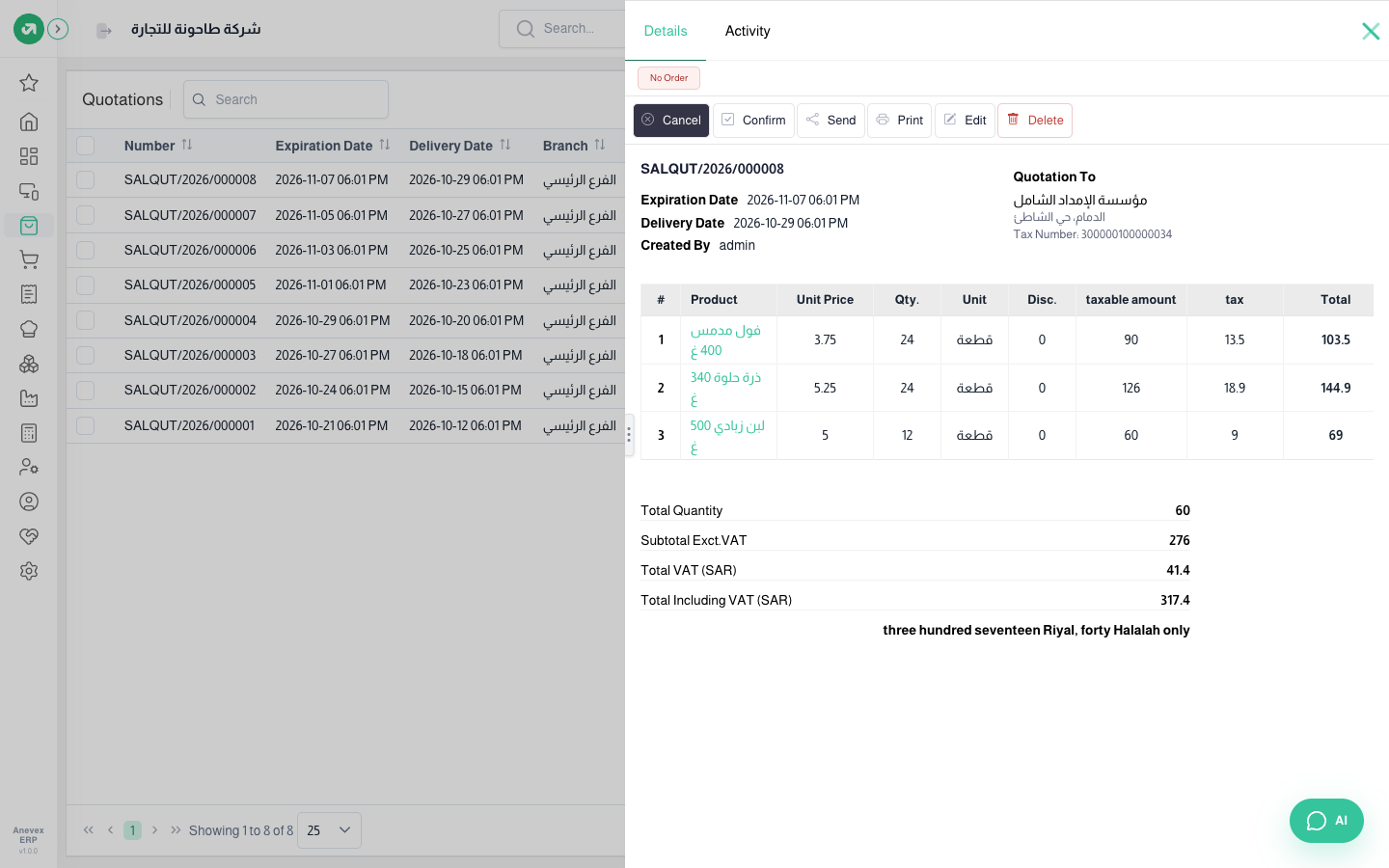Open the rows-per-page 25 dropdown
The image size is (1389, 868).
click(329, 830)
